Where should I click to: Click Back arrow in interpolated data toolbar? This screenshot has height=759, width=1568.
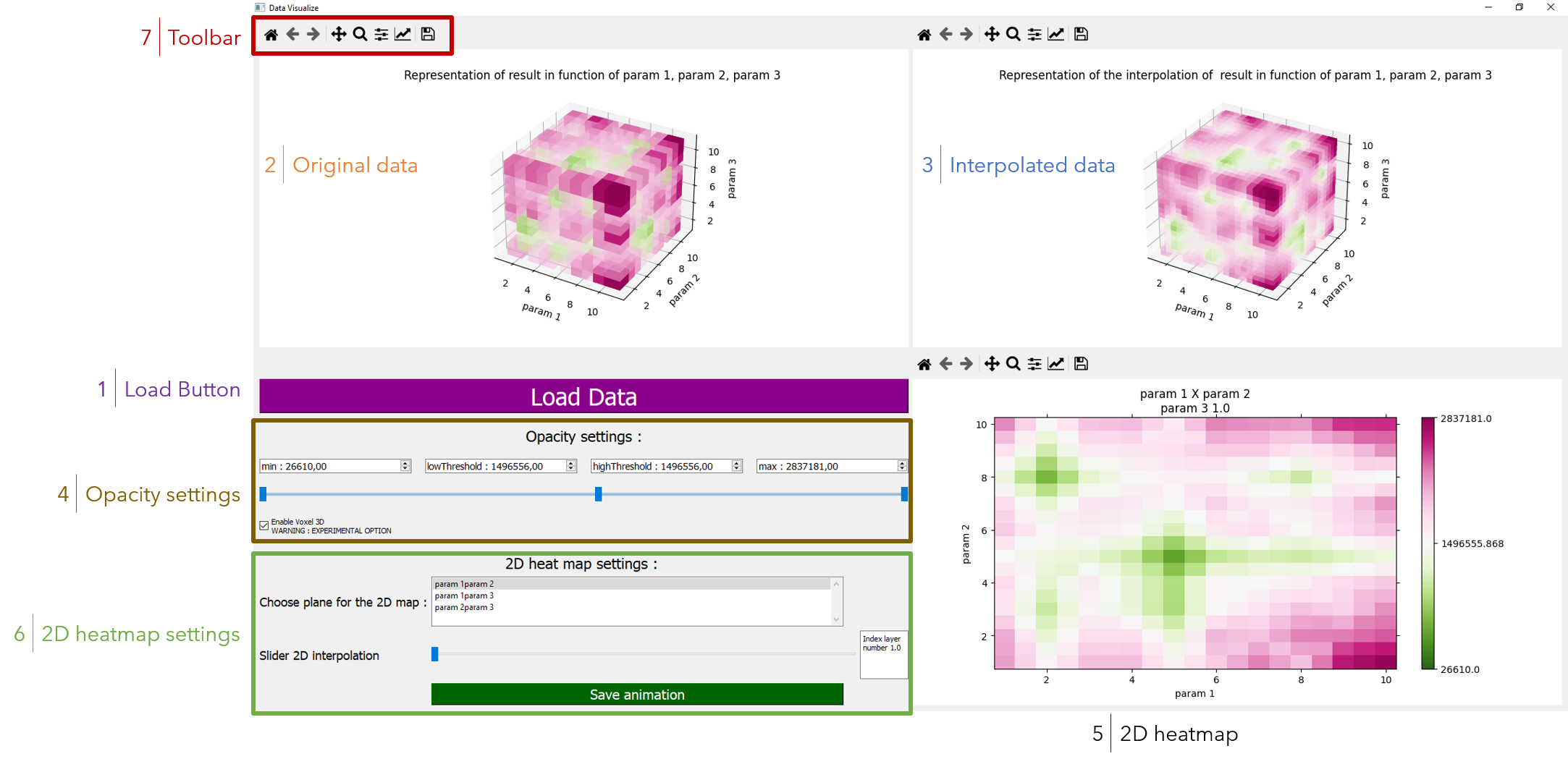(945, 34)
